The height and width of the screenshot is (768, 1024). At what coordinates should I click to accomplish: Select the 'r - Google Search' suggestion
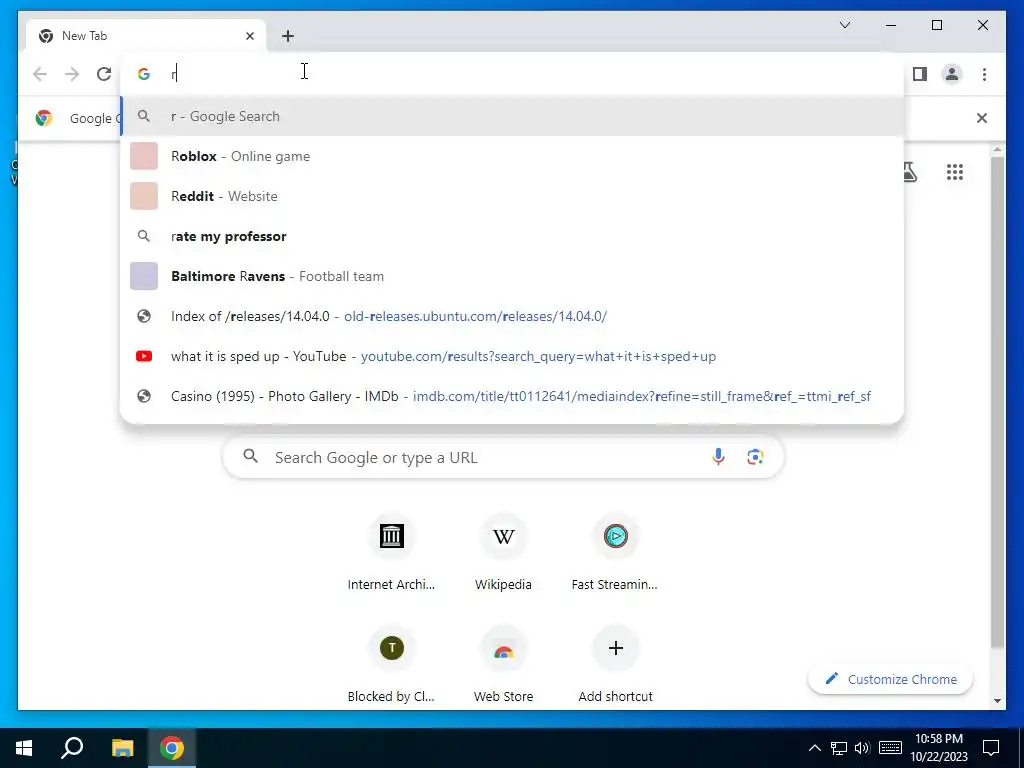512,116
